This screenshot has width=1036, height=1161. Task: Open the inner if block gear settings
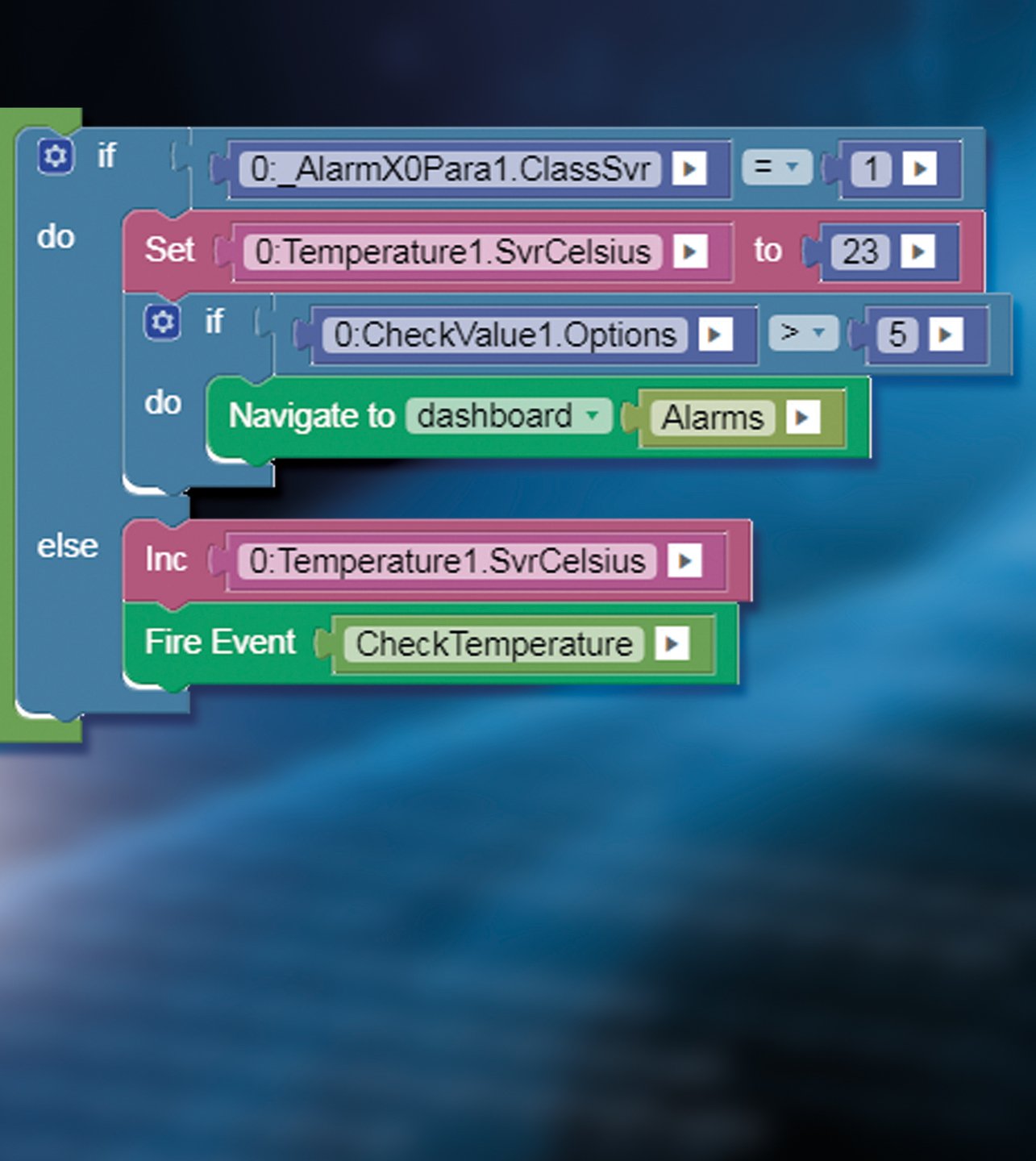[162, 322]
